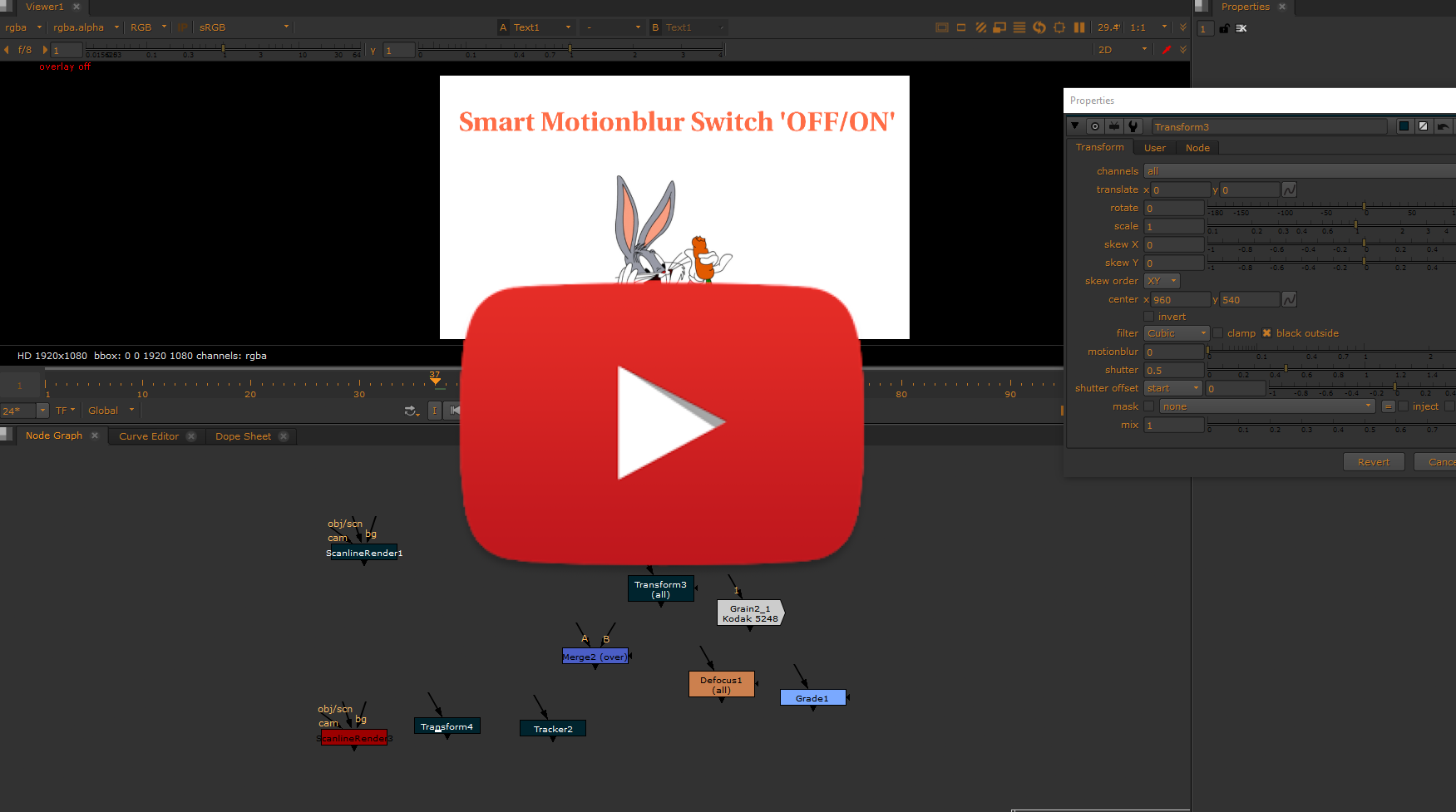Uncheck the black outside checkbox

click(1267, 333)
